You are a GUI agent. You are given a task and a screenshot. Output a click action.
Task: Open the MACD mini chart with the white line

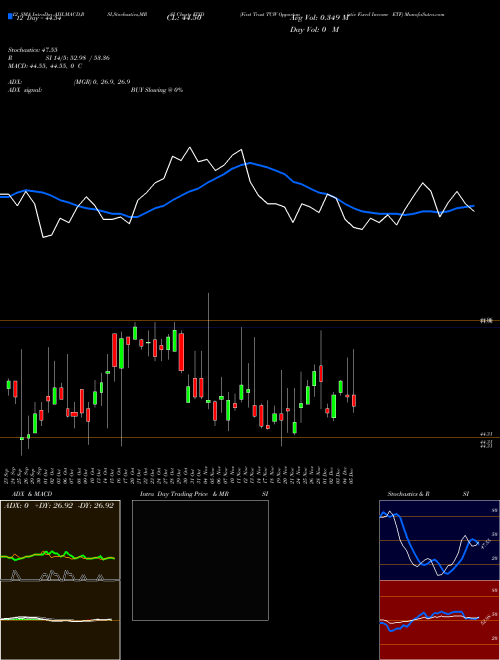[60, 620]
